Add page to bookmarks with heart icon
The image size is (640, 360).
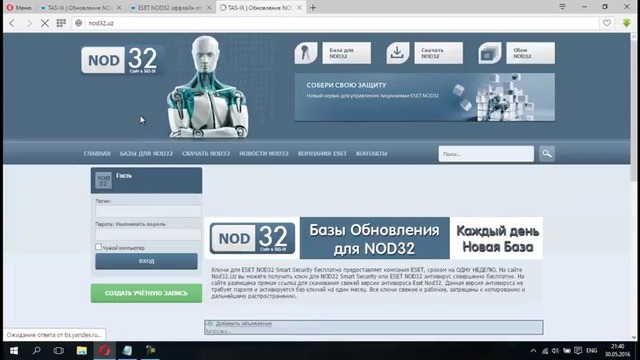607,23
